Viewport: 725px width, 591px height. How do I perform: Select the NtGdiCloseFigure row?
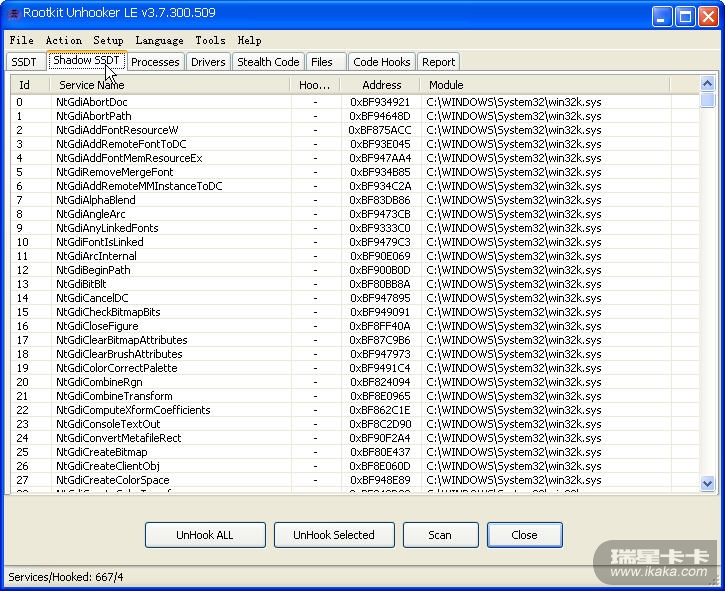tap(355, 326)
